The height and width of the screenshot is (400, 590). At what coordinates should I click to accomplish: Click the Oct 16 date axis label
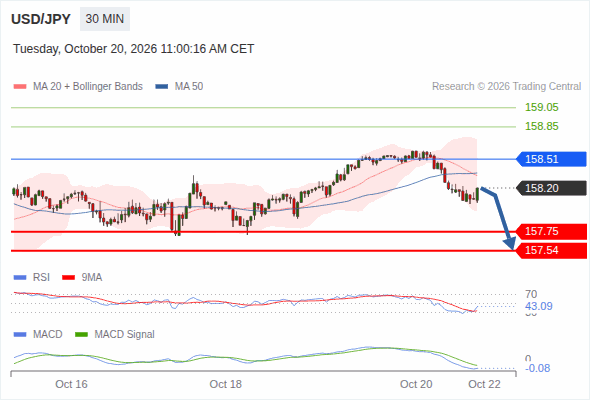[71, 384]
